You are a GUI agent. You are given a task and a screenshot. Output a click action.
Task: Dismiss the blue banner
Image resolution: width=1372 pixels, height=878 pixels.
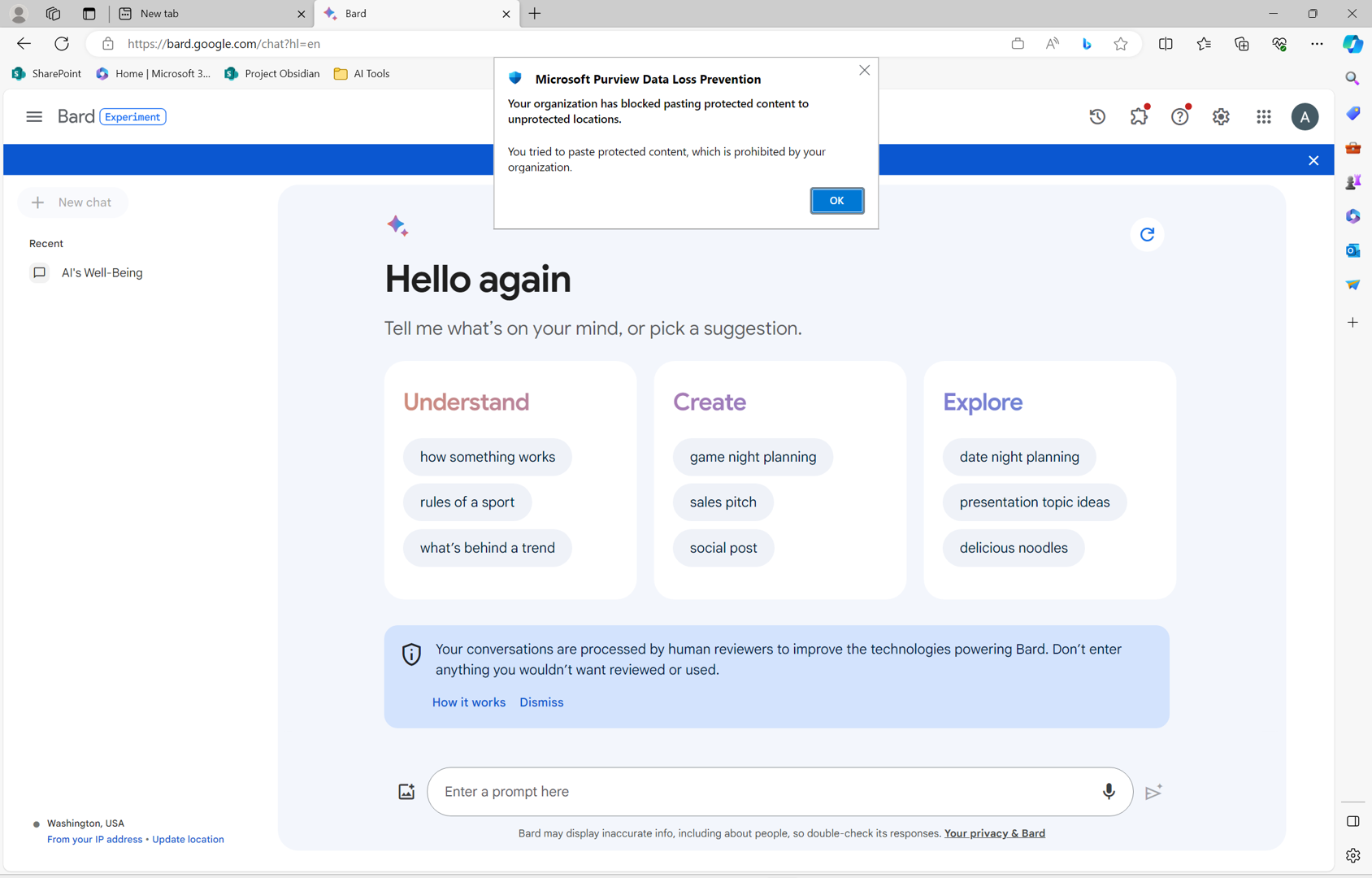point(1313,160)
